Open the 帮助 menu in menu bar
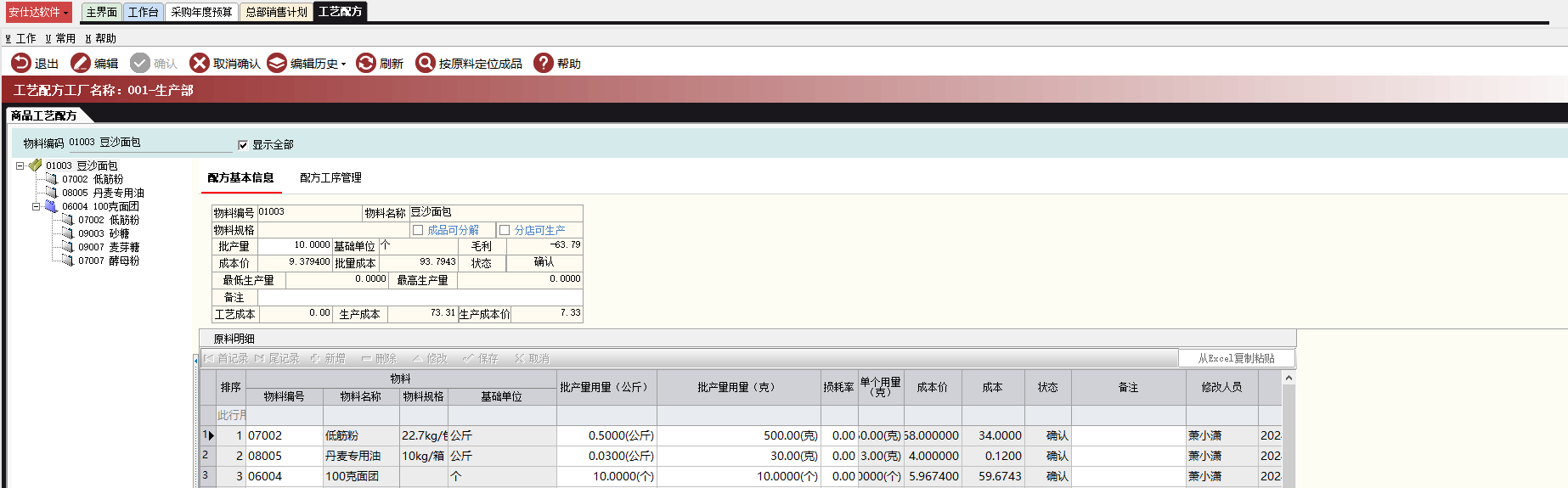The height and width of the screenshot is (488, 1568). click(x=100, y=38)
